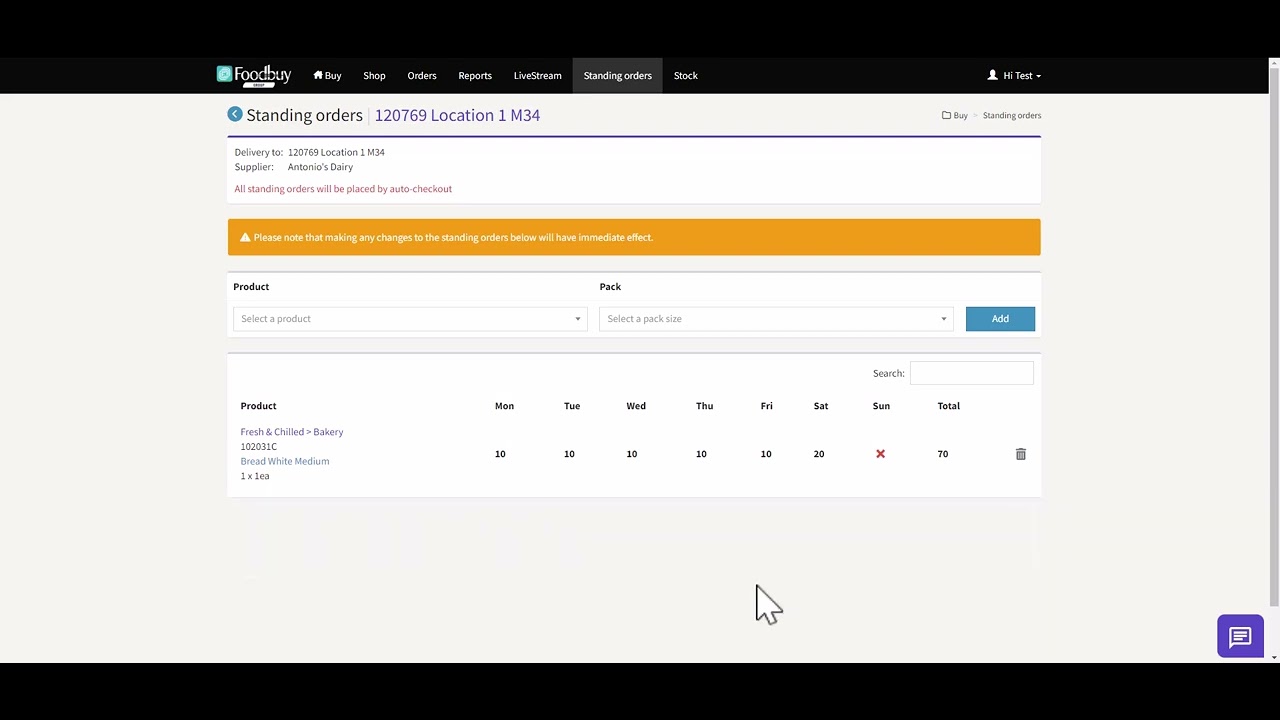
Task: Click the Antonio's Dairy supplier text
Action: (x=320, y=167)
